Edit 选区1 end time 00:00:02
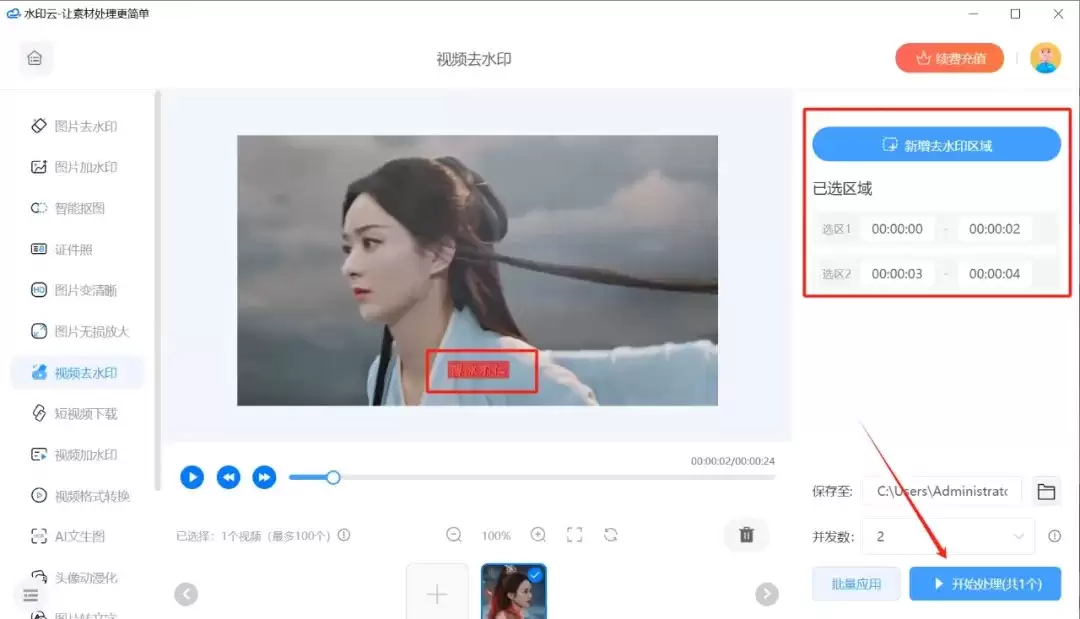 point(994,229)
